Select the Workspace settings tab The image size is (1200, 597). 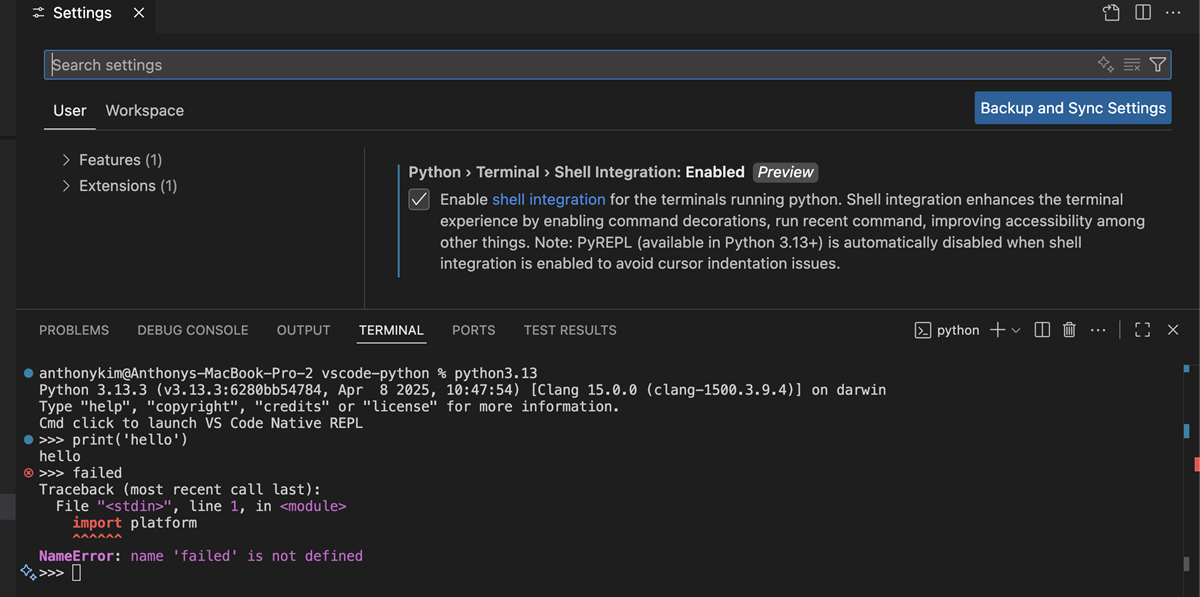tap(144, 110)
